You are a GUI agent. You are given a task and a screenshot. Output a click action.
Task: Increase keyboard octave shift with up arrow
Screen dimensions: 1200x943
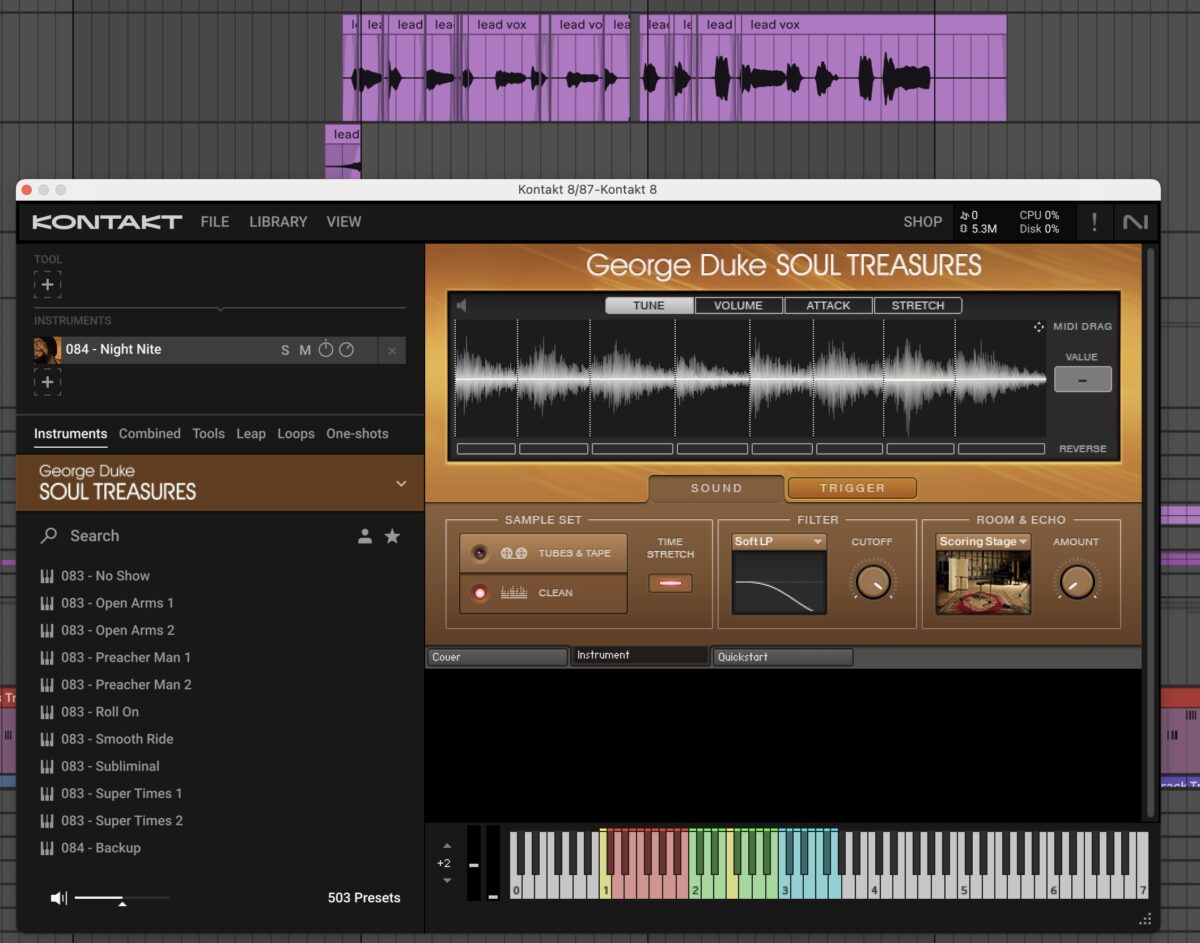click(446, 846)
